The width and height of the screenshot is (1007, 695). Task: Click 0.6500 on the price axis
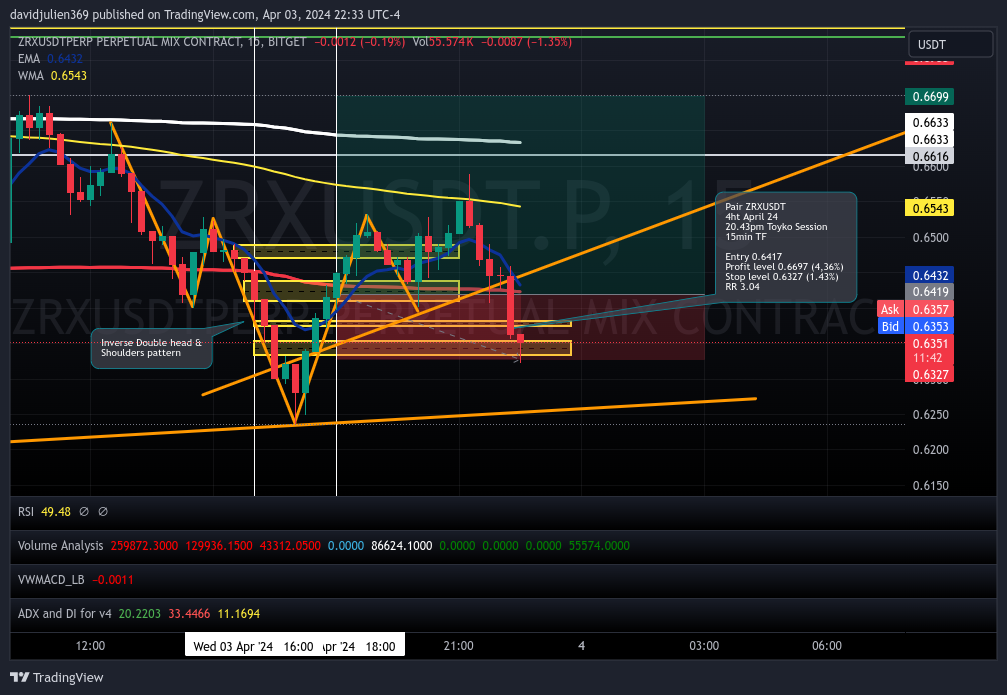pyautogui.click(x=931, y=238)
